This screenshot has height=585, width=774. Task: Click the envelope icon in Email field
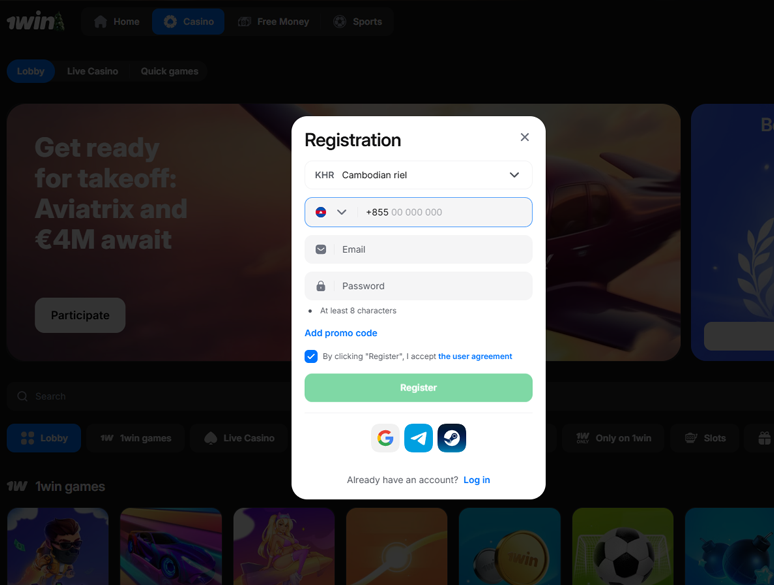coord(321,249)
